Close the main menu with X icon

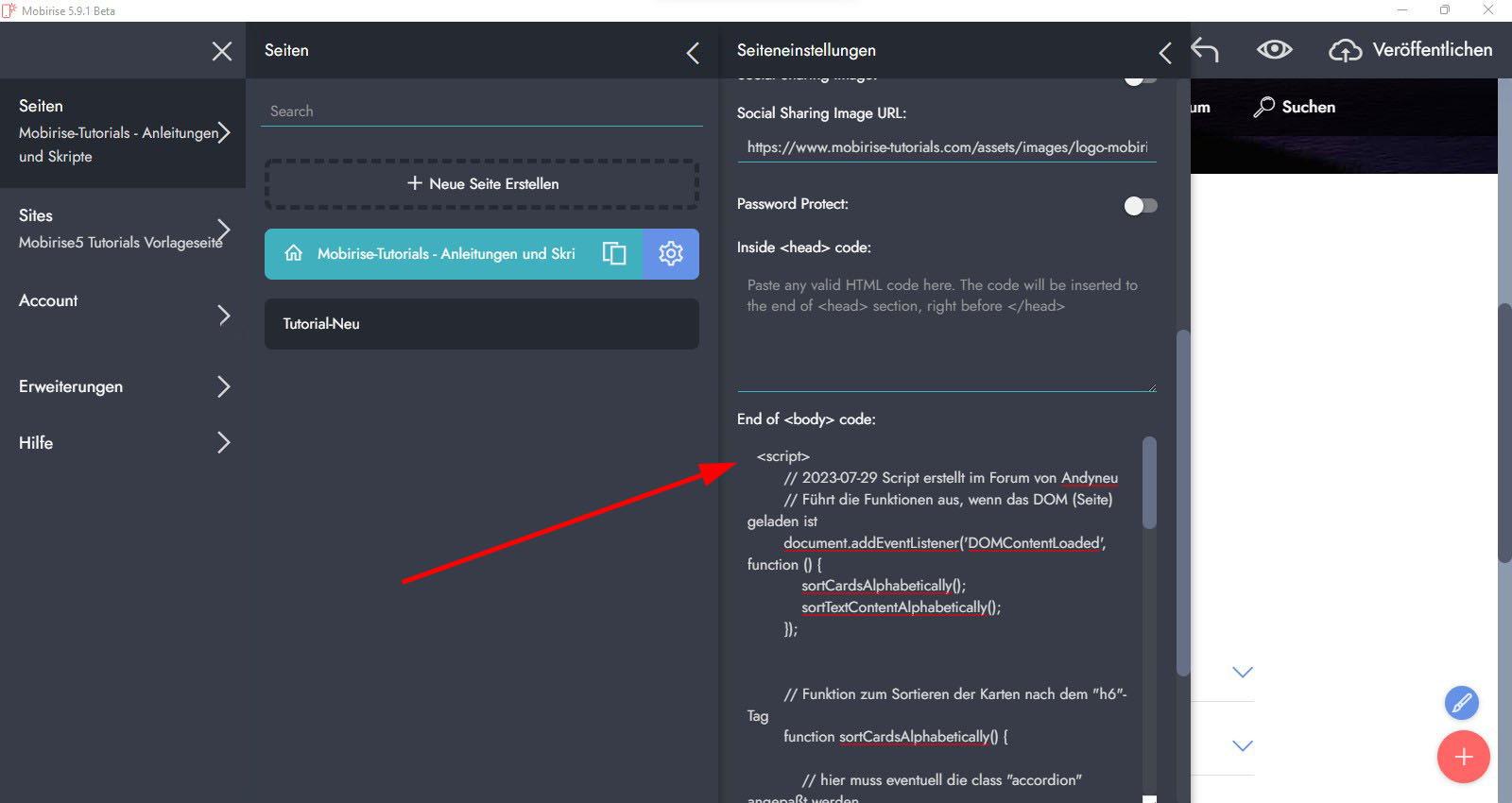222,51
